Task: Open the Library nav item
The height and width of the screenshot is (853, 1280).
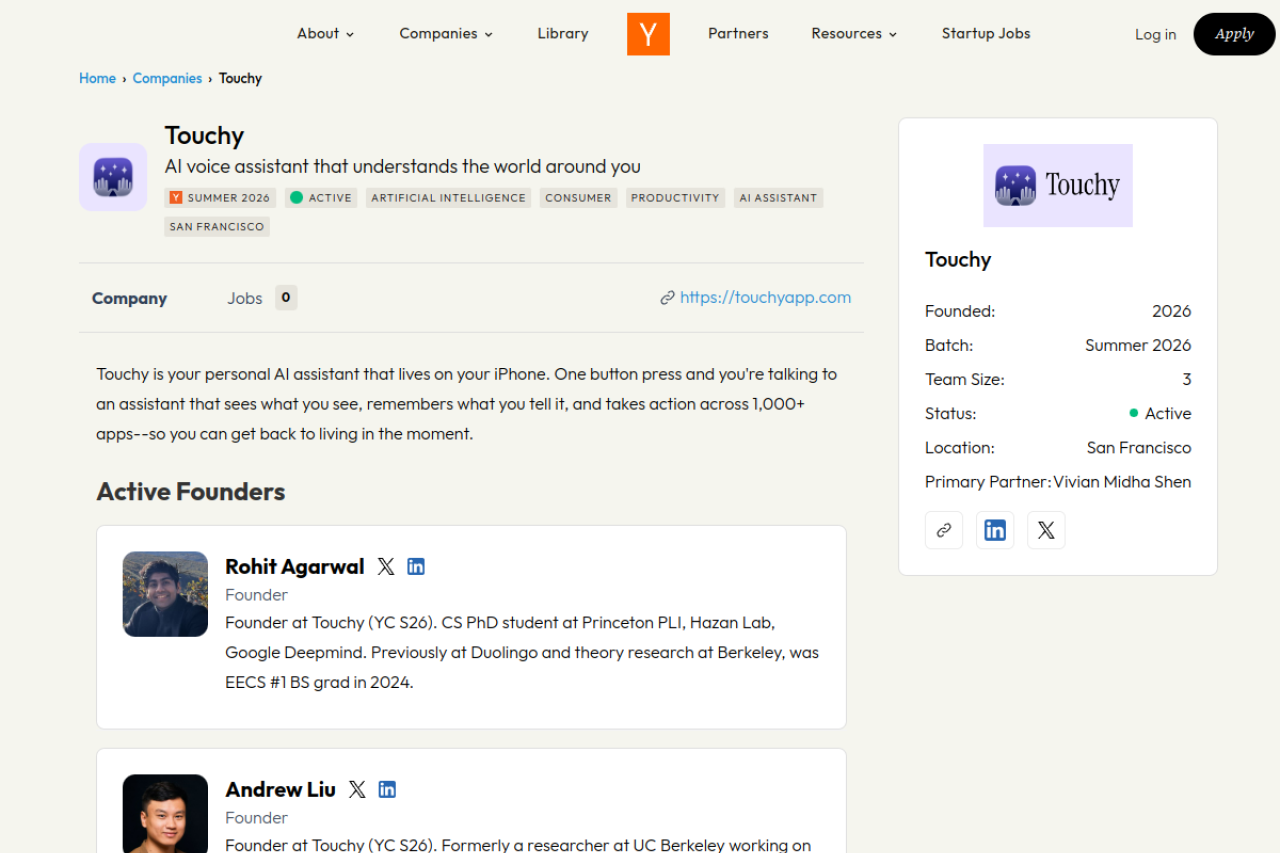Action: coord(563,34)
